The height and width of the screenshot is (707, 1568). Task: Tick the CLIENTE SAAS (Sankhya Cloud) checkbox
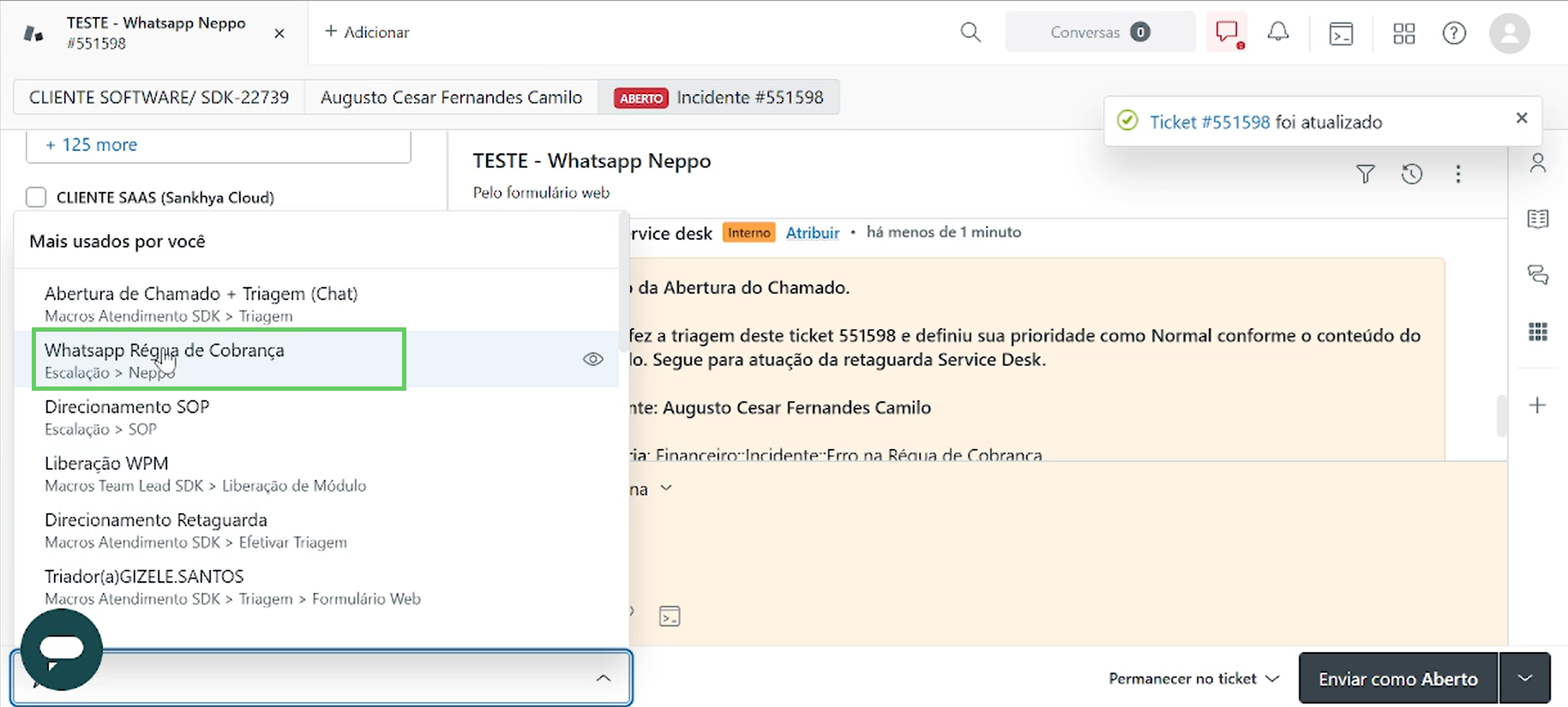point(36,197)
